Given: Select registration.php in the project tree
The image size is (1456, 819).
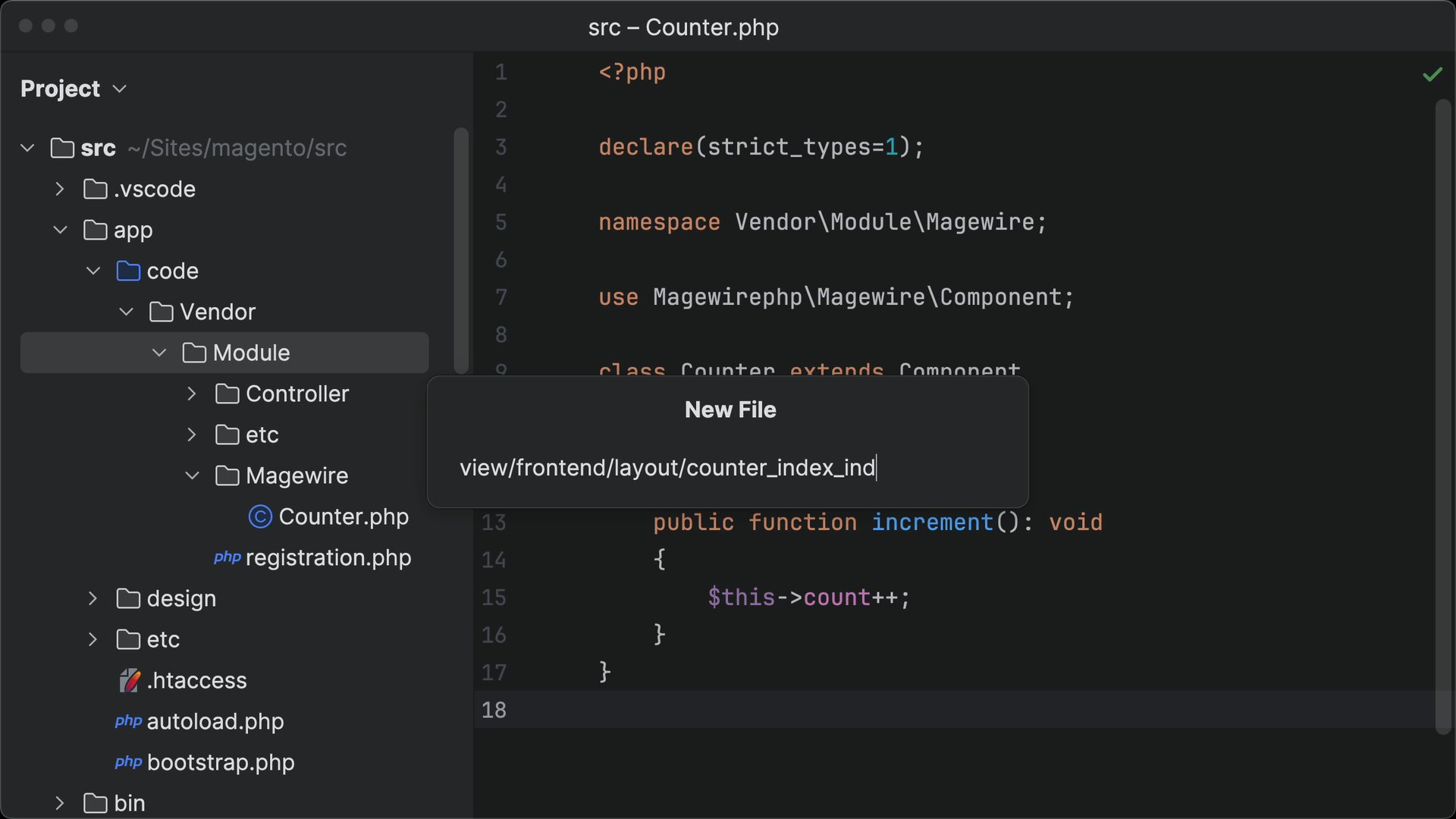Looking at the screenshot, I should 328,557.
